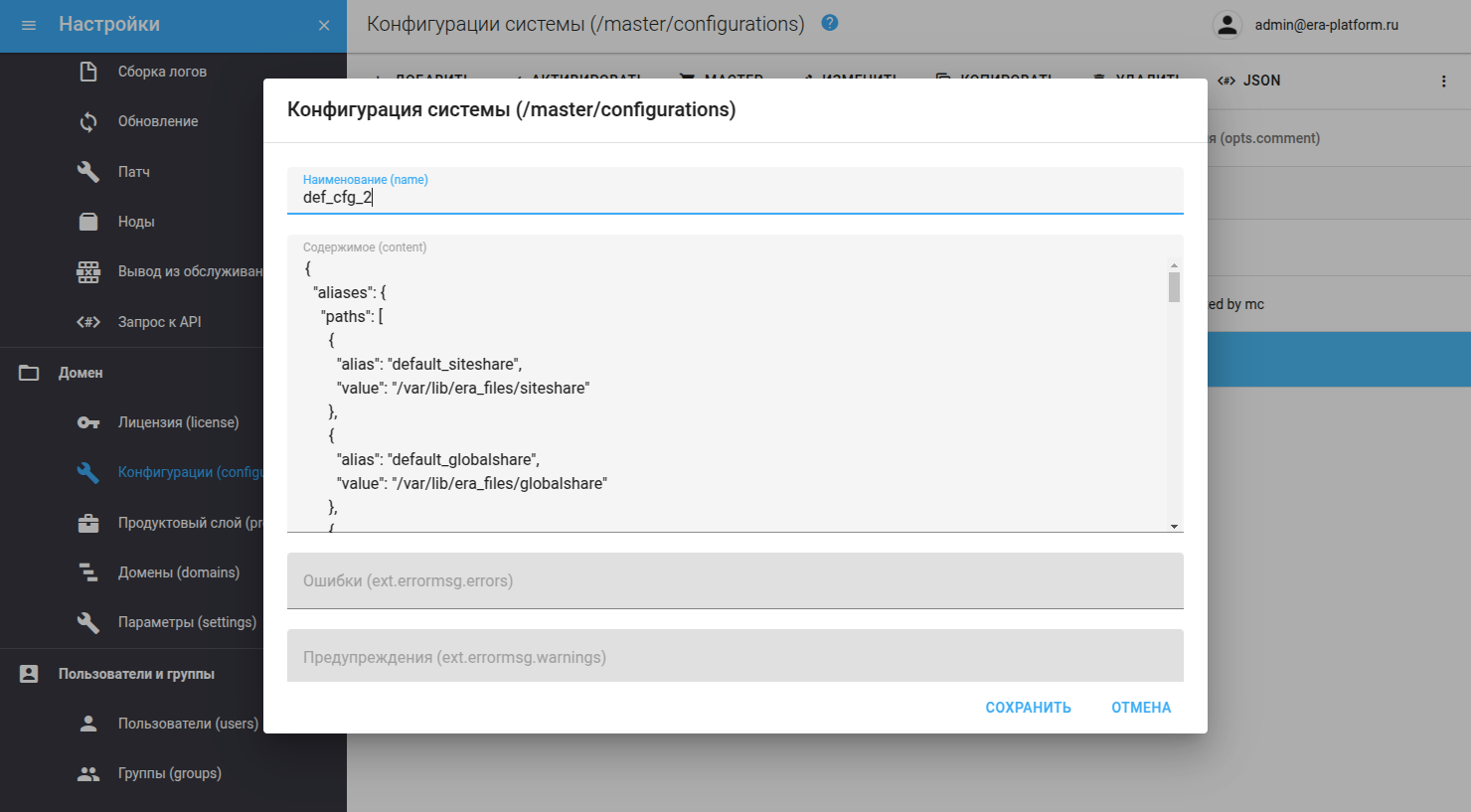Open the overflow menu with three dots

(x=1444, y=81)
